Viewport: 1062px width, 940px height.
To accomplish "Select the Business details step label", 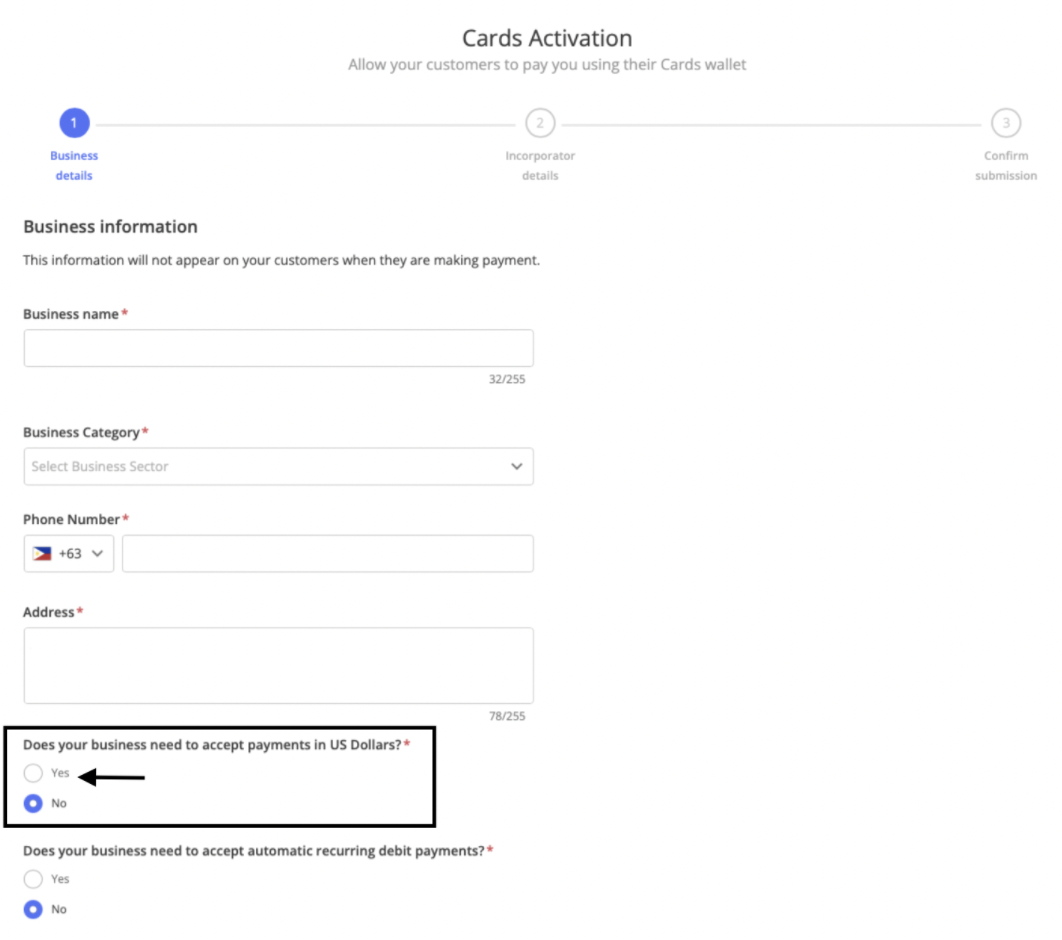I will [x=74, y=166].
